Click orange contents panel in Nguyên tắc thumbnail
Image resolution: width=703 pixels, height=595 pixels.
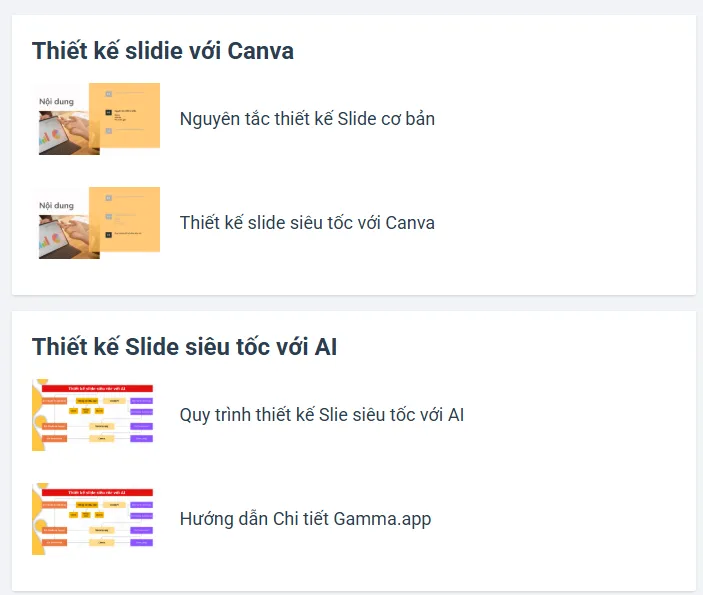coord(125,115)
